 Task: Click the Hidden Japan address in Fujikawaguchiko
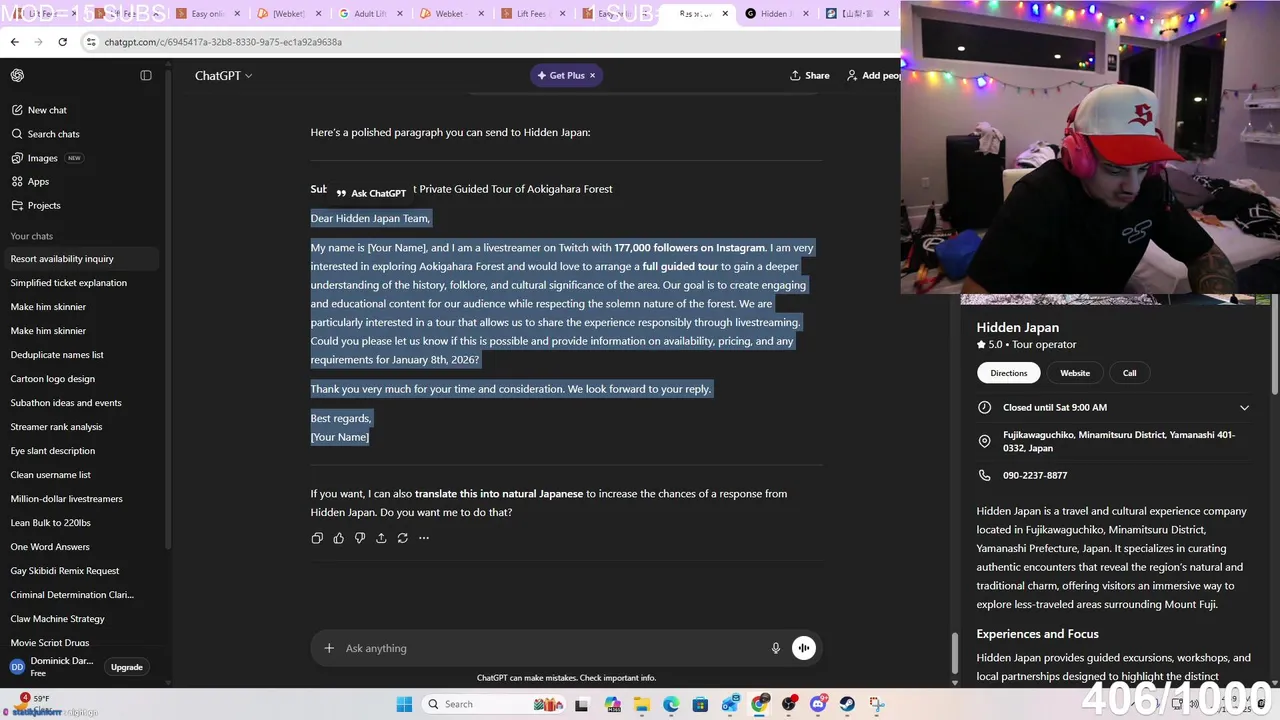(1119, 442)
